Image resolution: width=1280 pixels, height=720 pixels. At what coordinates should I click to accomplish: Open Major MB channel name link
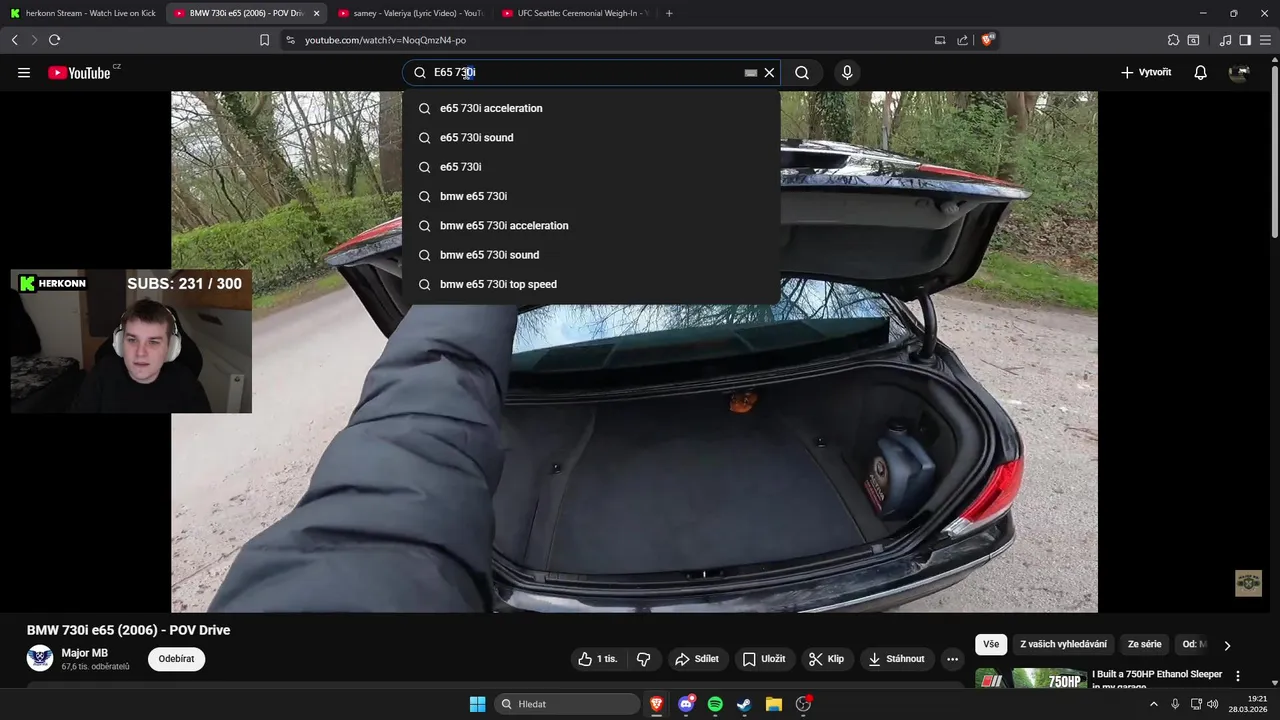[85, 653]
